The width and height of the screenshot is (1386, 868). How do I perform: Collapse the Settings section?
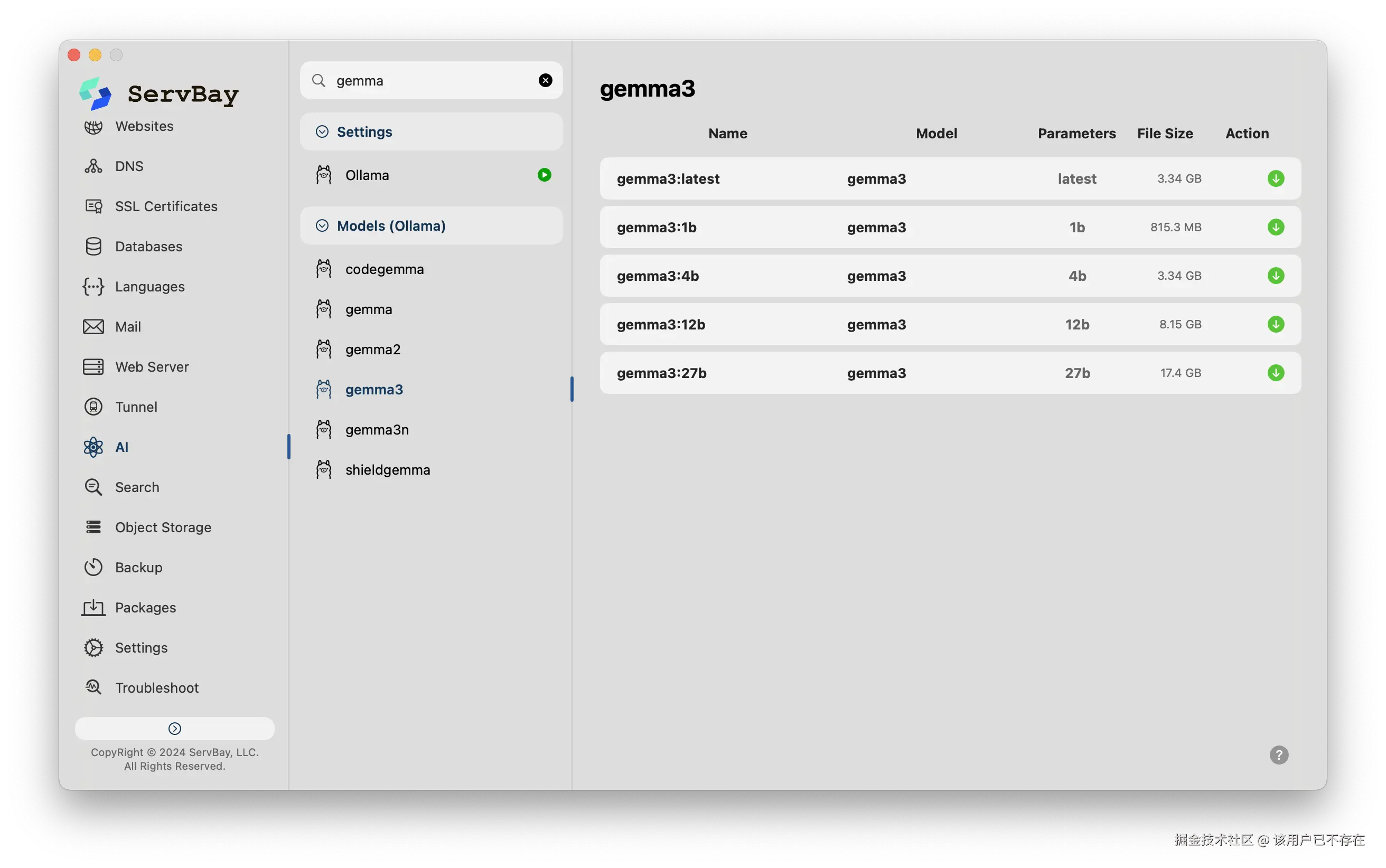pyautogui.click(x=322, y=132)
